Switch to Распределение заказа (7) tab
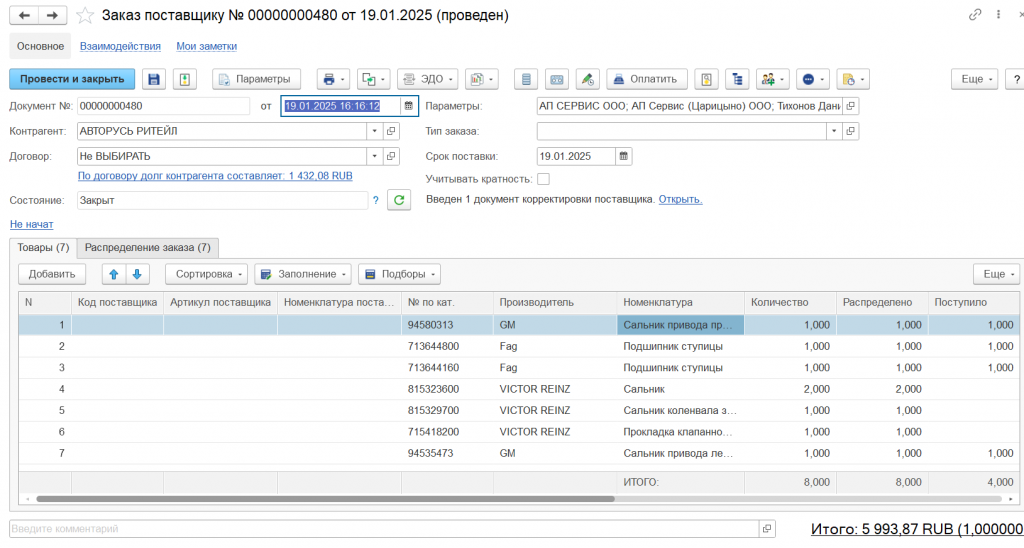 [148, 247]
